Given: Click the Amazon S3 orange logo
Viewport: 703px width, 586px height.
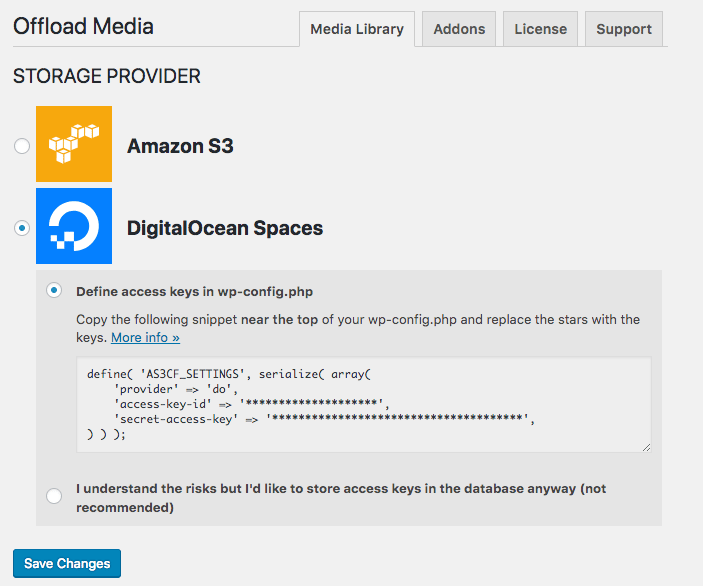Looking at the screenshot, I should [74, 144].
